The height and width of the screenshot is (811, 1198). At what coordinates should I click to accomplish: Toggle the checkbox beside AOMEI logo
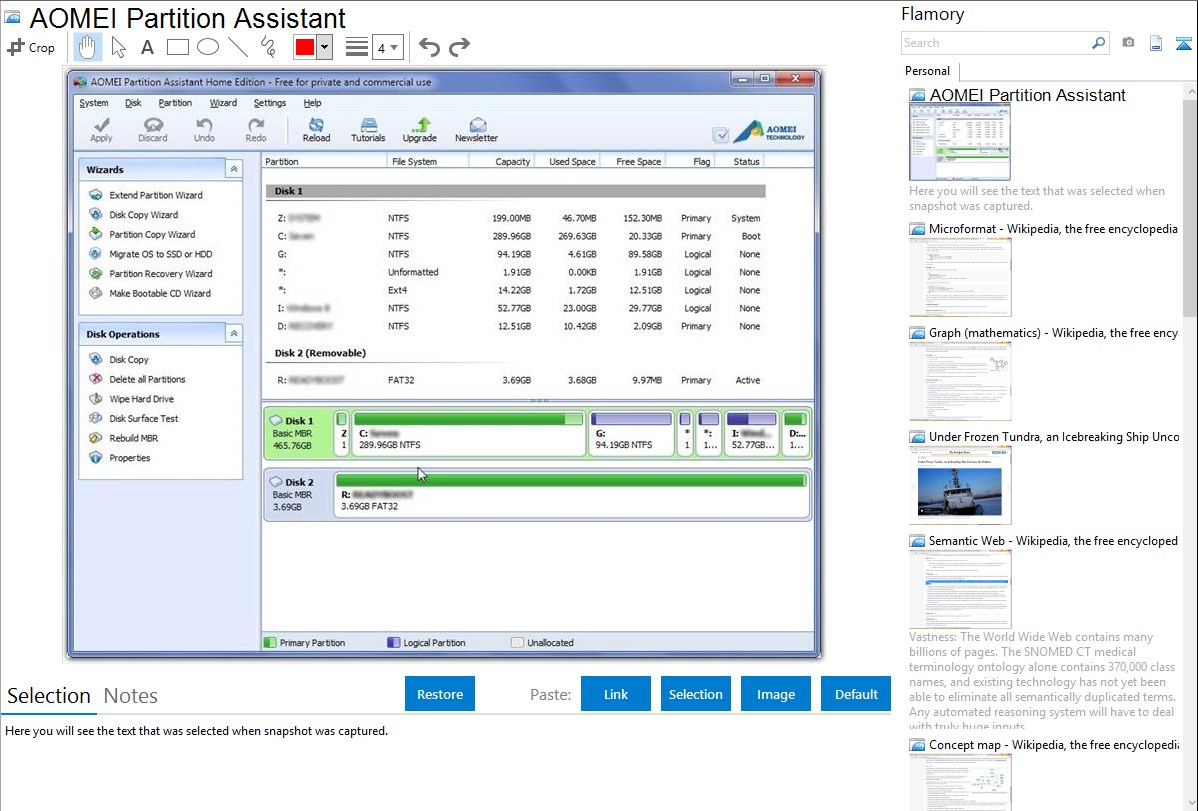coord(720,135)
